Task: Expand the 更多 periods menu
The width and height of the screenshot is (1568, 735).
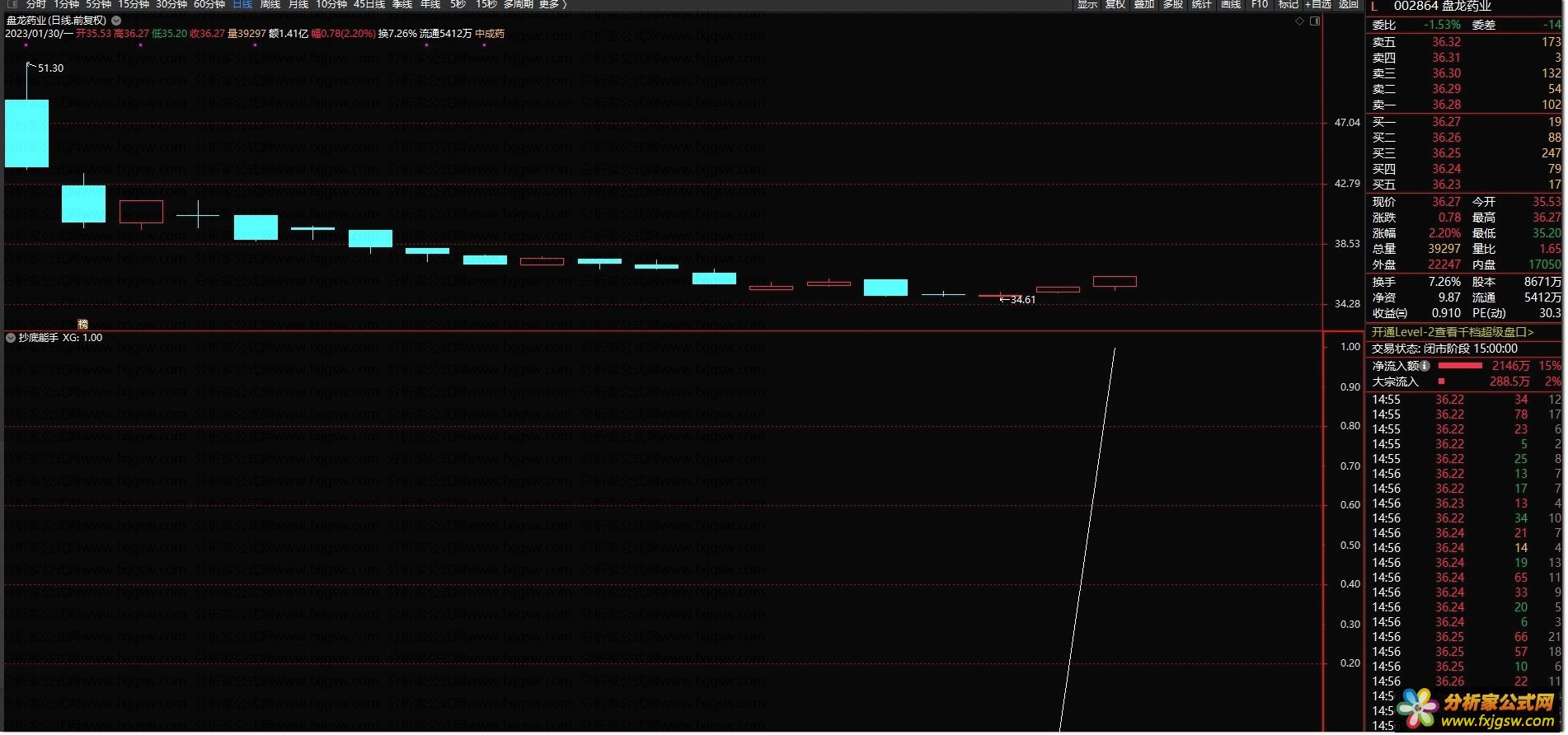Action: [x=552, y=4]
